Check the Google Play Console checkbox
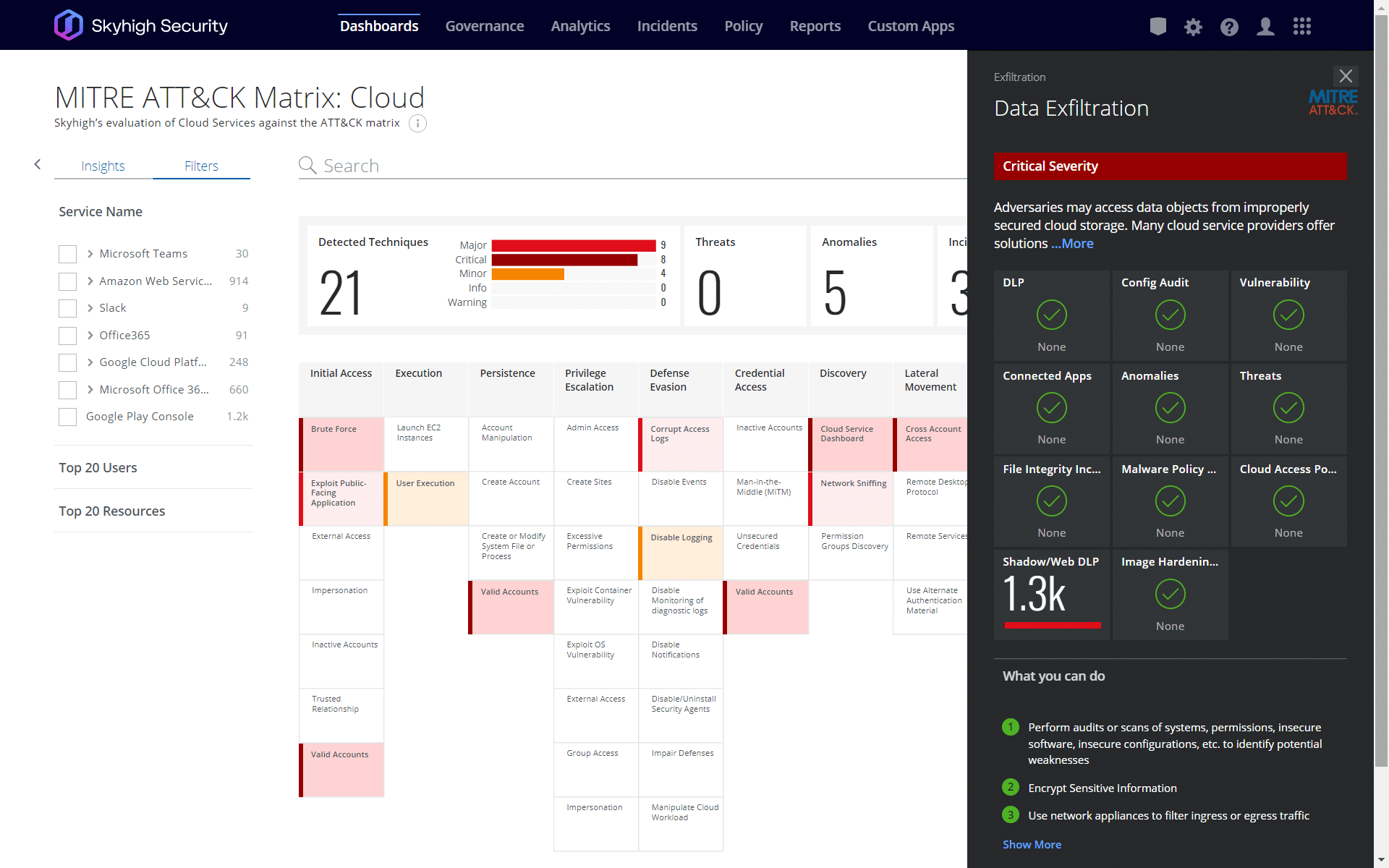Image resolution: width=1389 pixels, height=868 pixels. tap(67, 417)
